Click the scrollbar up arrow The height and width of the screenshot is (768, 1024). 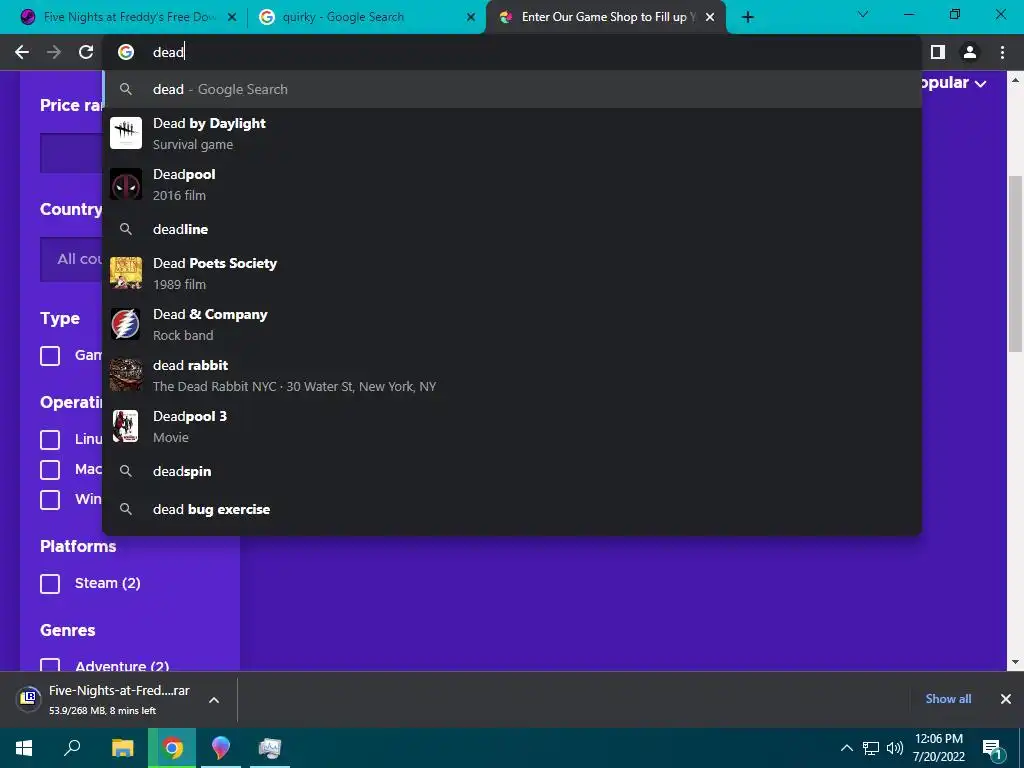[x=1015, y=80]
